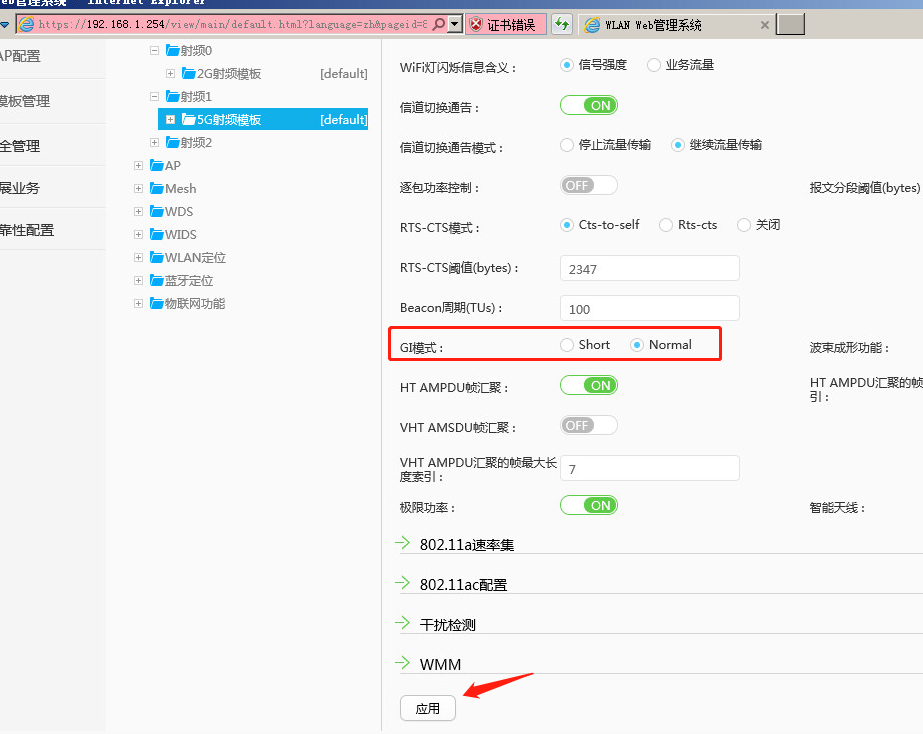This screenshot has width=923, height=734.
Task: Select Normal GI模式 option
Action: point(637,345)
